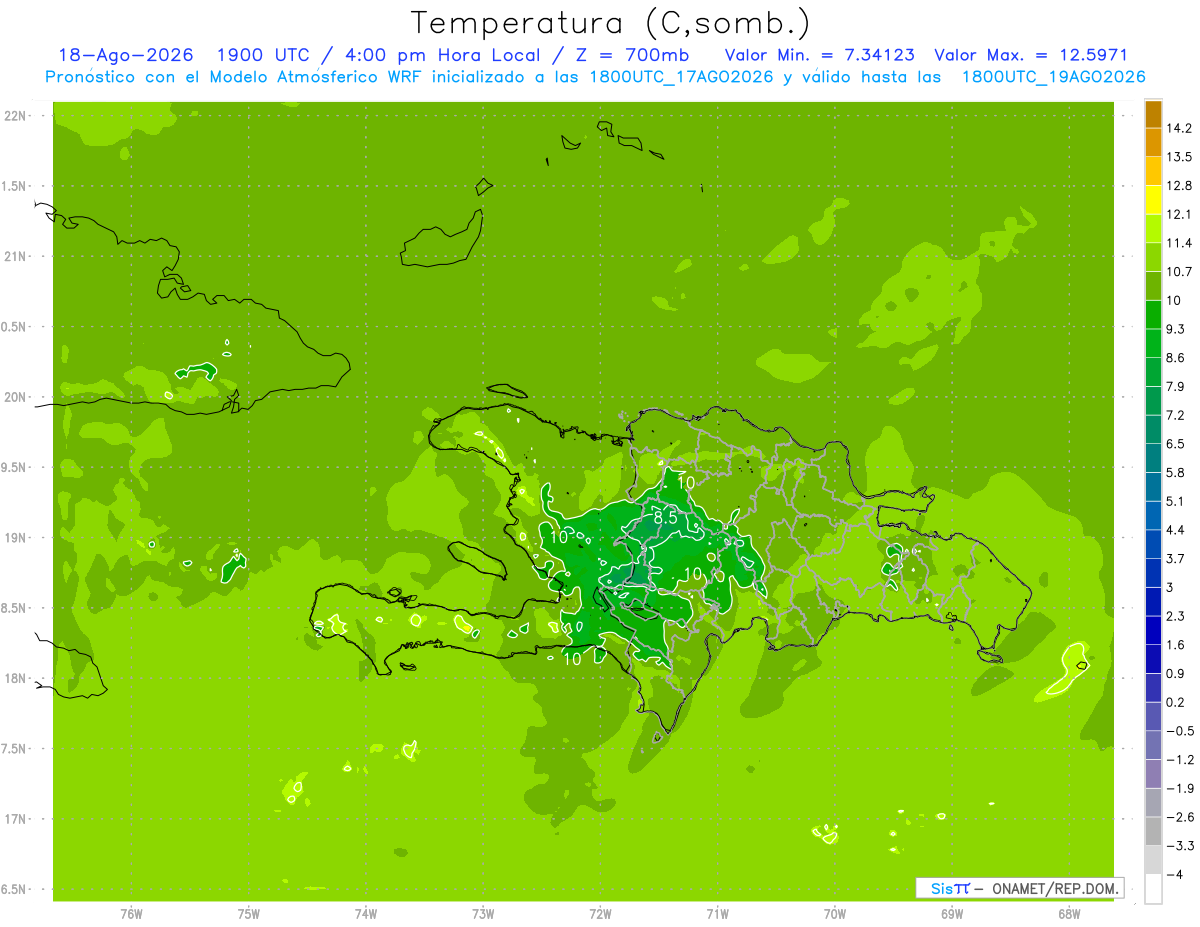Click the "13.5" colorbar label

[x=1180, y=157]
